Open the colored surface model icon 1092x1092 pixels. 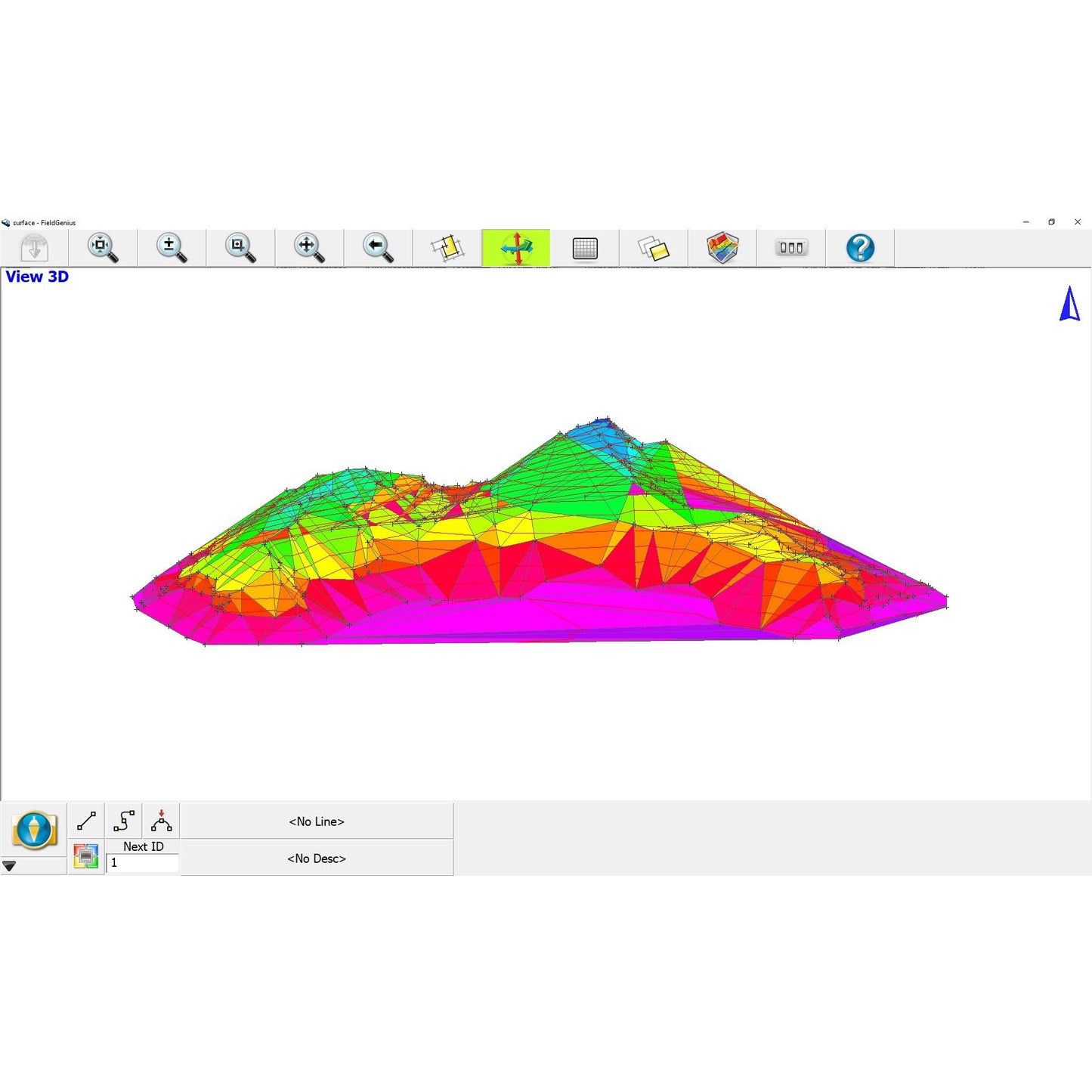(x=722, y=248)
